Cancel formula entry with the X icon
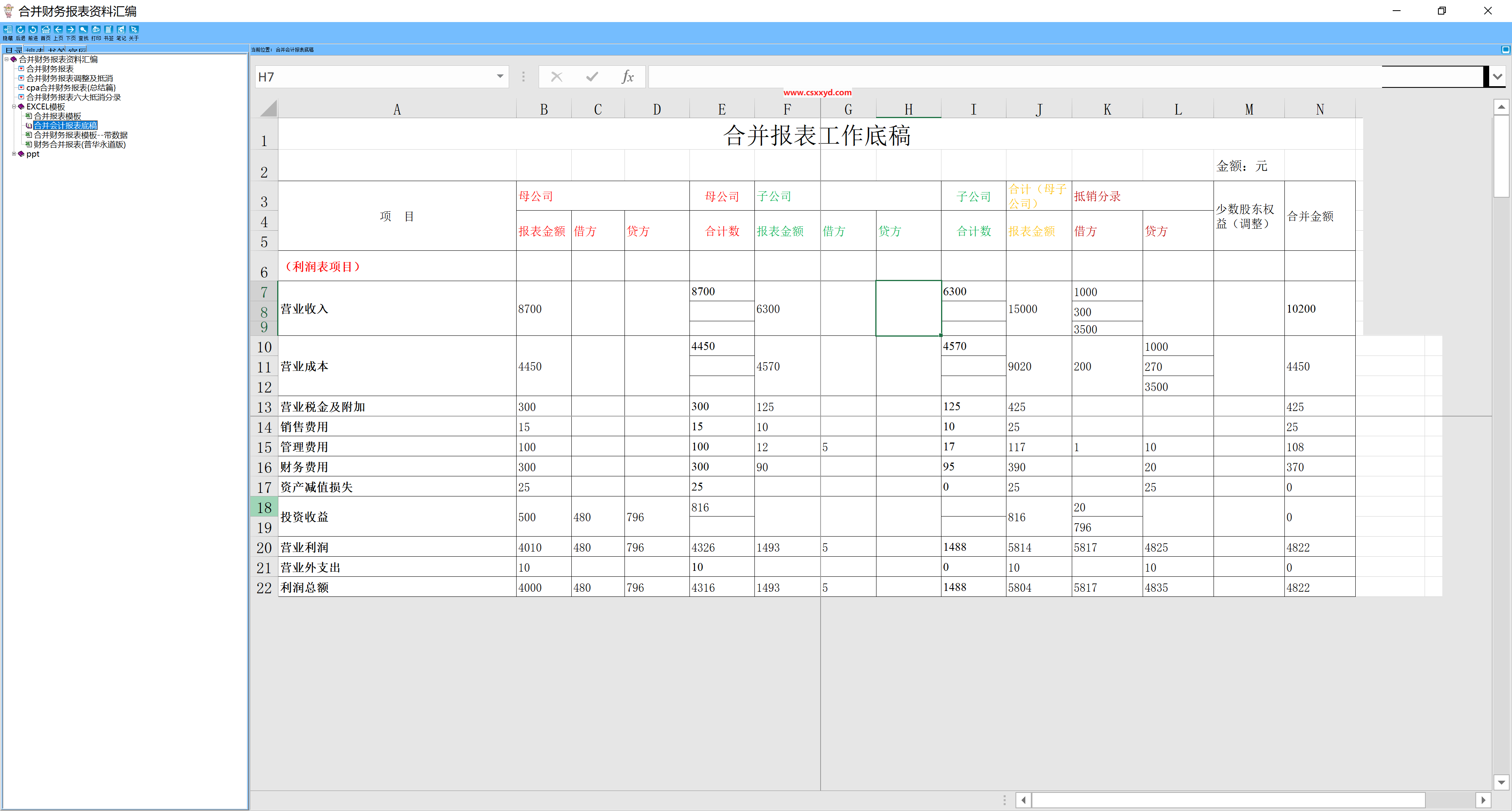The height and width of the screenshot is (811, 1512). click(x=556, y=77)
